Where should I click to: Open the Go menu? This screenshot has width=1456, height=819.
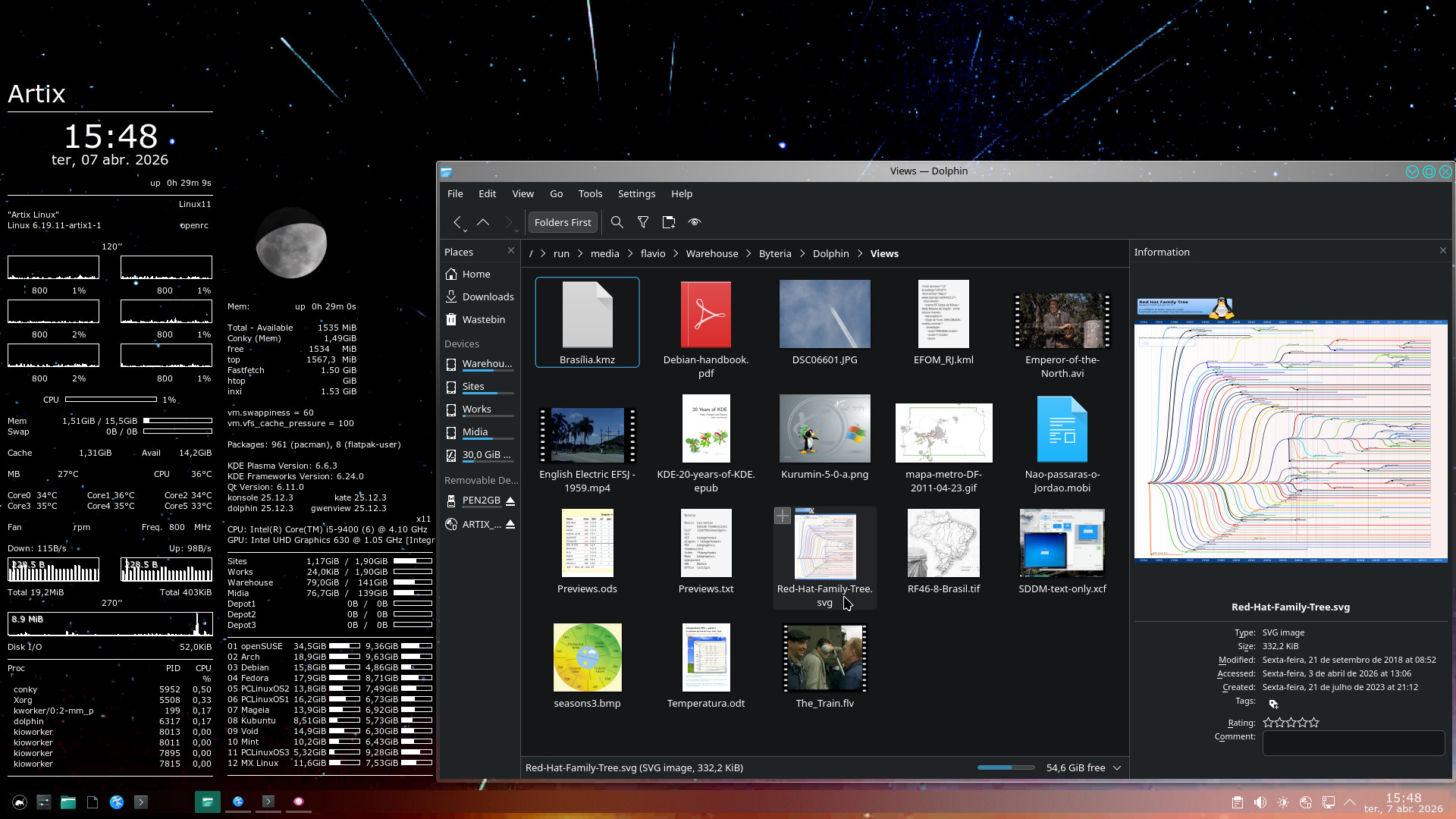[x=557, y=193]
